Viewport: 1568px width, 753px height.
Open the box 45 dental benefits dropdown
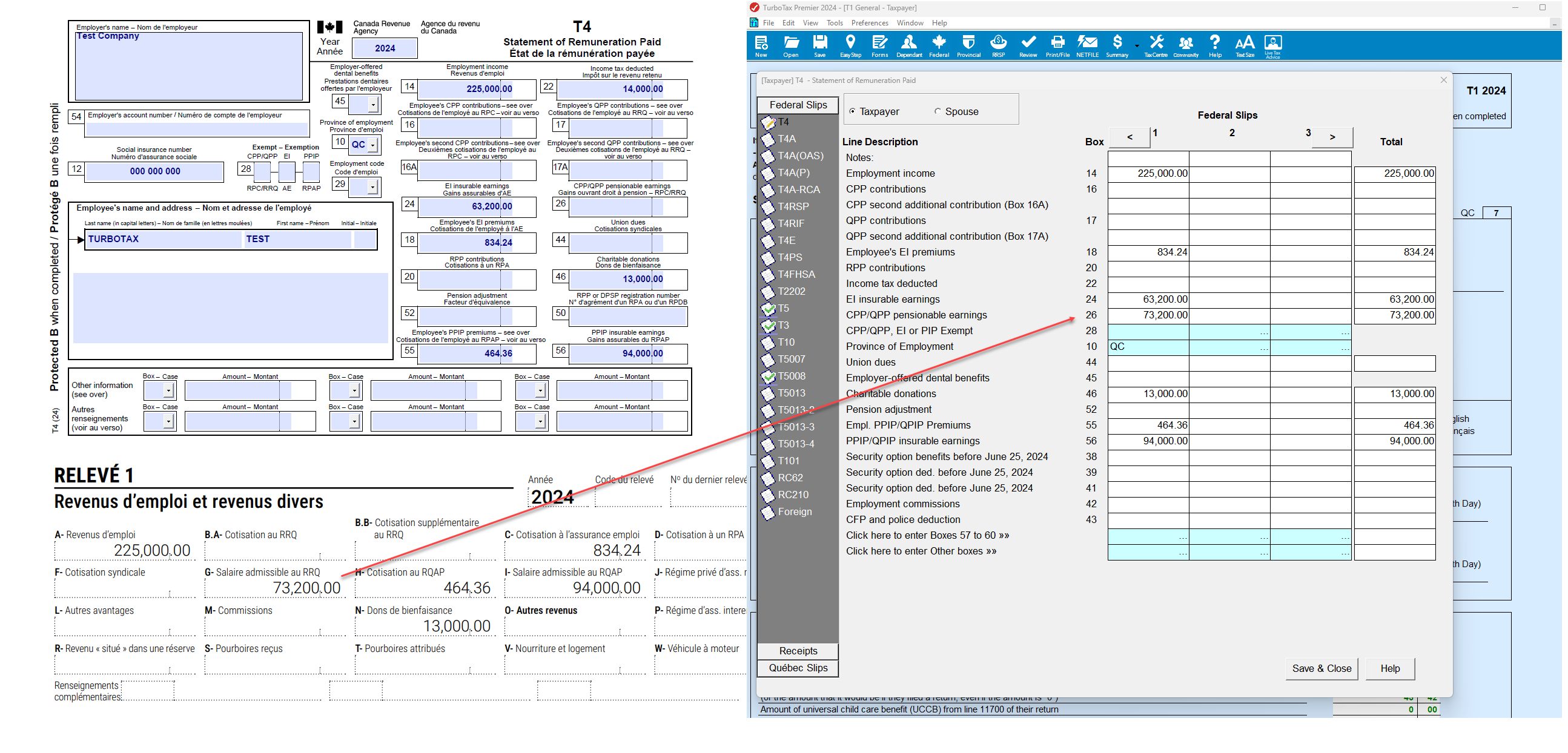pyautogui.click(x=372, y=104)
